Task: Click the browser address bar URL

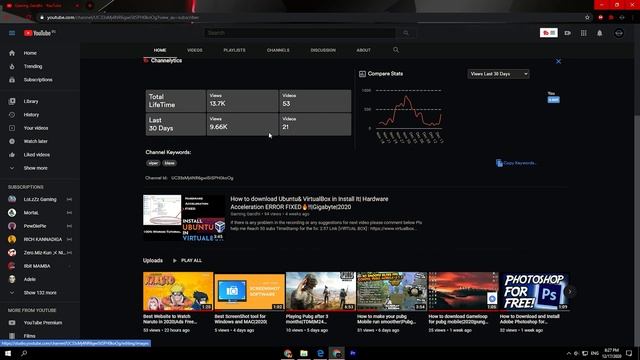Action: click(x=122, y=18)
